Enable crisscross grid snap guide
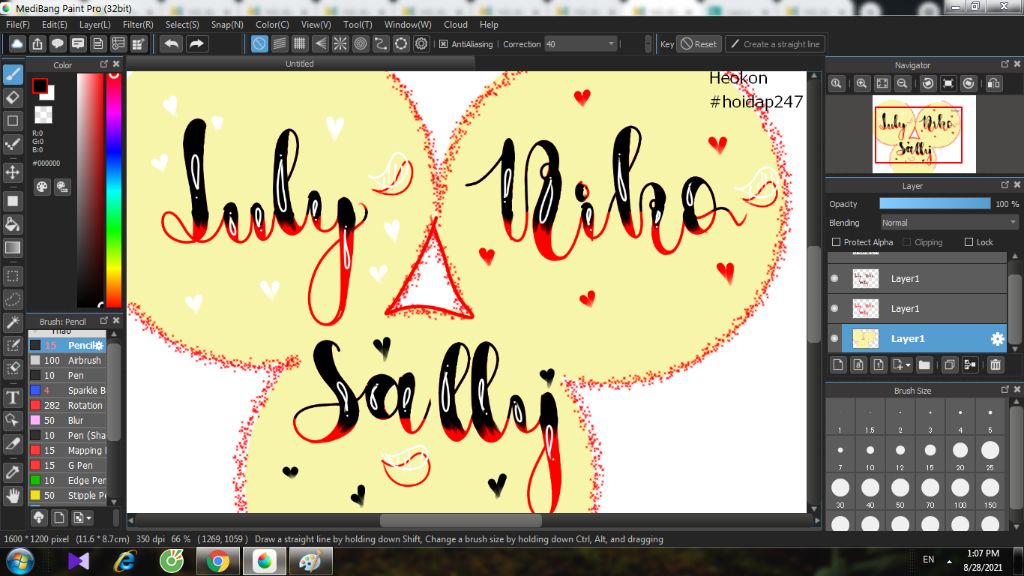The height and width of the screenshot is (576, 1024). [x=300, y=44]
